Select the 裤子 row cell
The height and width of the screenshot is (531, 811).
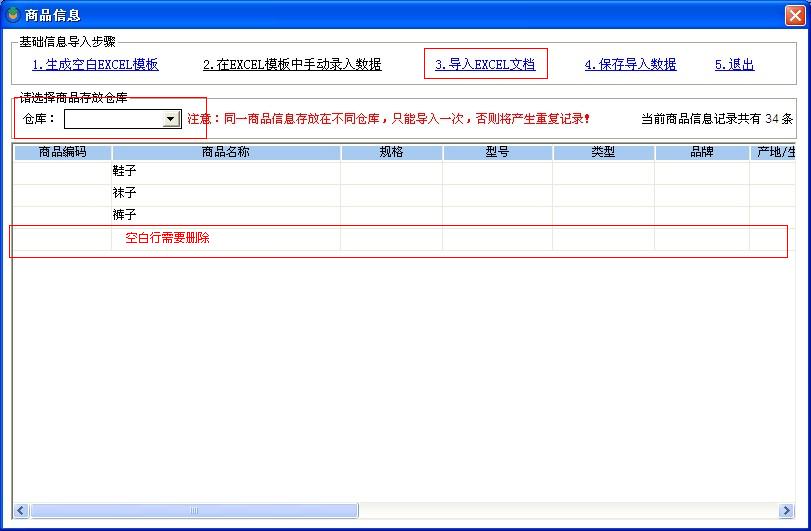226,215
